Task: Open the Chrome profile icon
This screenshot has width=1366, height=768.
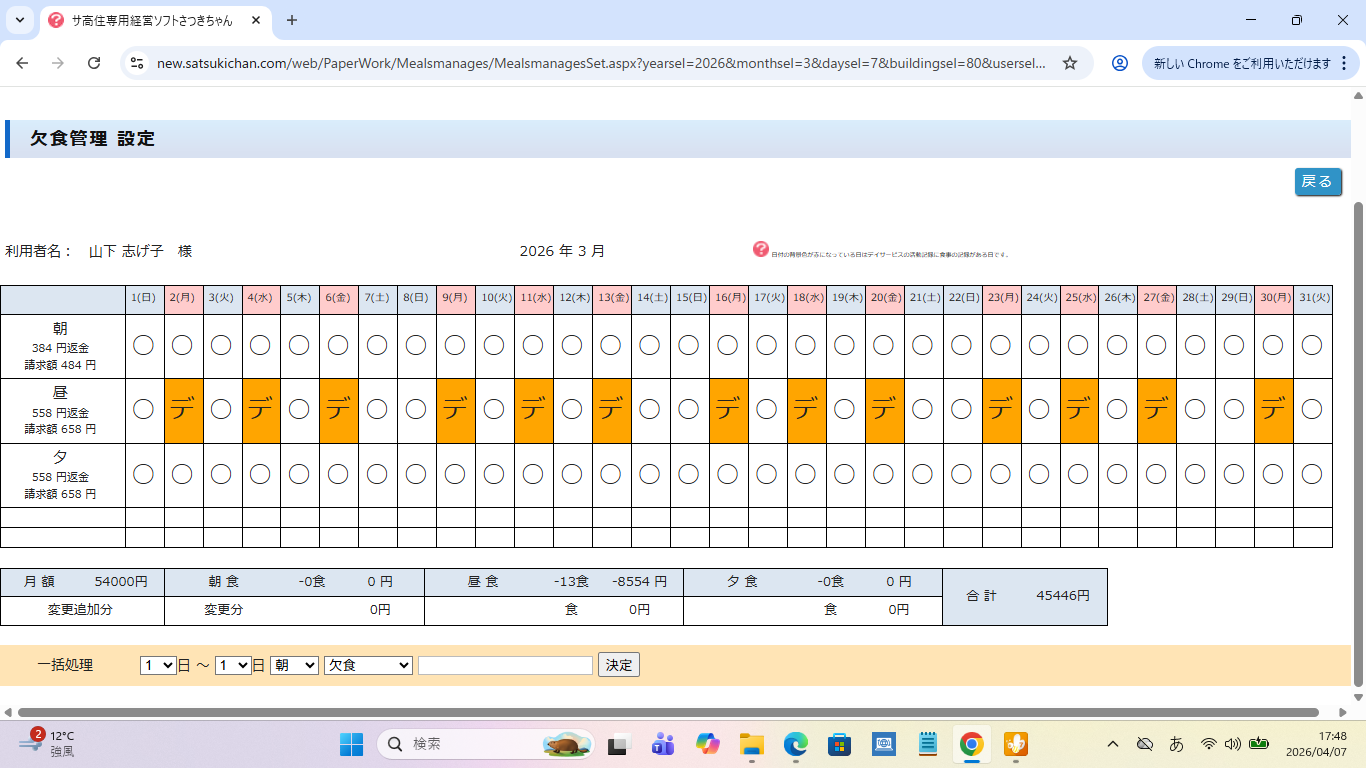Action: click(x=1120, y=63)
